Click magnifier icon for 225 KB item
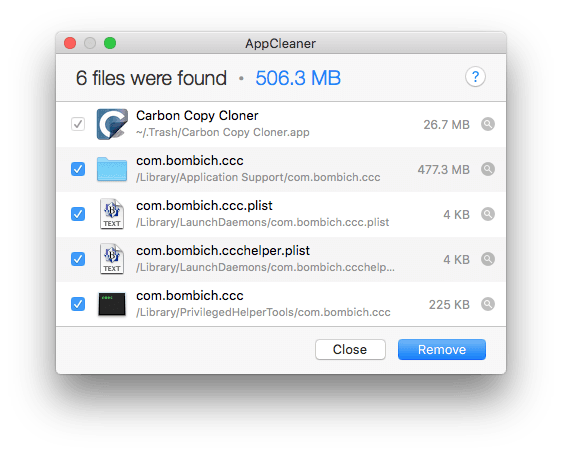562x454 pixels. point(488,304)
